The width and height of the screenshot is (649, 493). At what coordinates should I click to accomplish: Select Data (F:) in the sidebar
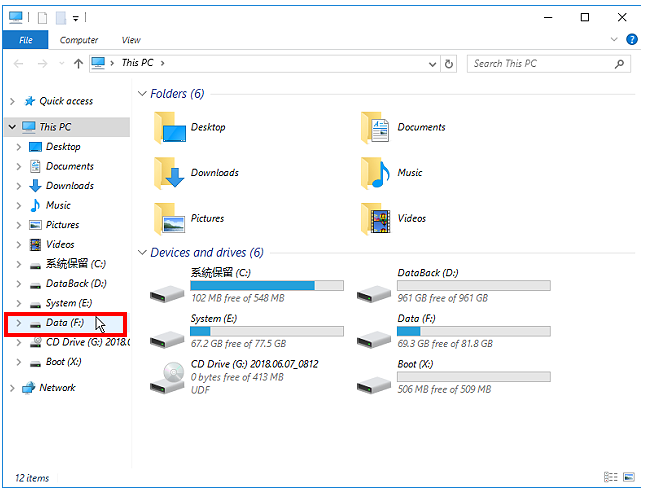click(65, 323)
